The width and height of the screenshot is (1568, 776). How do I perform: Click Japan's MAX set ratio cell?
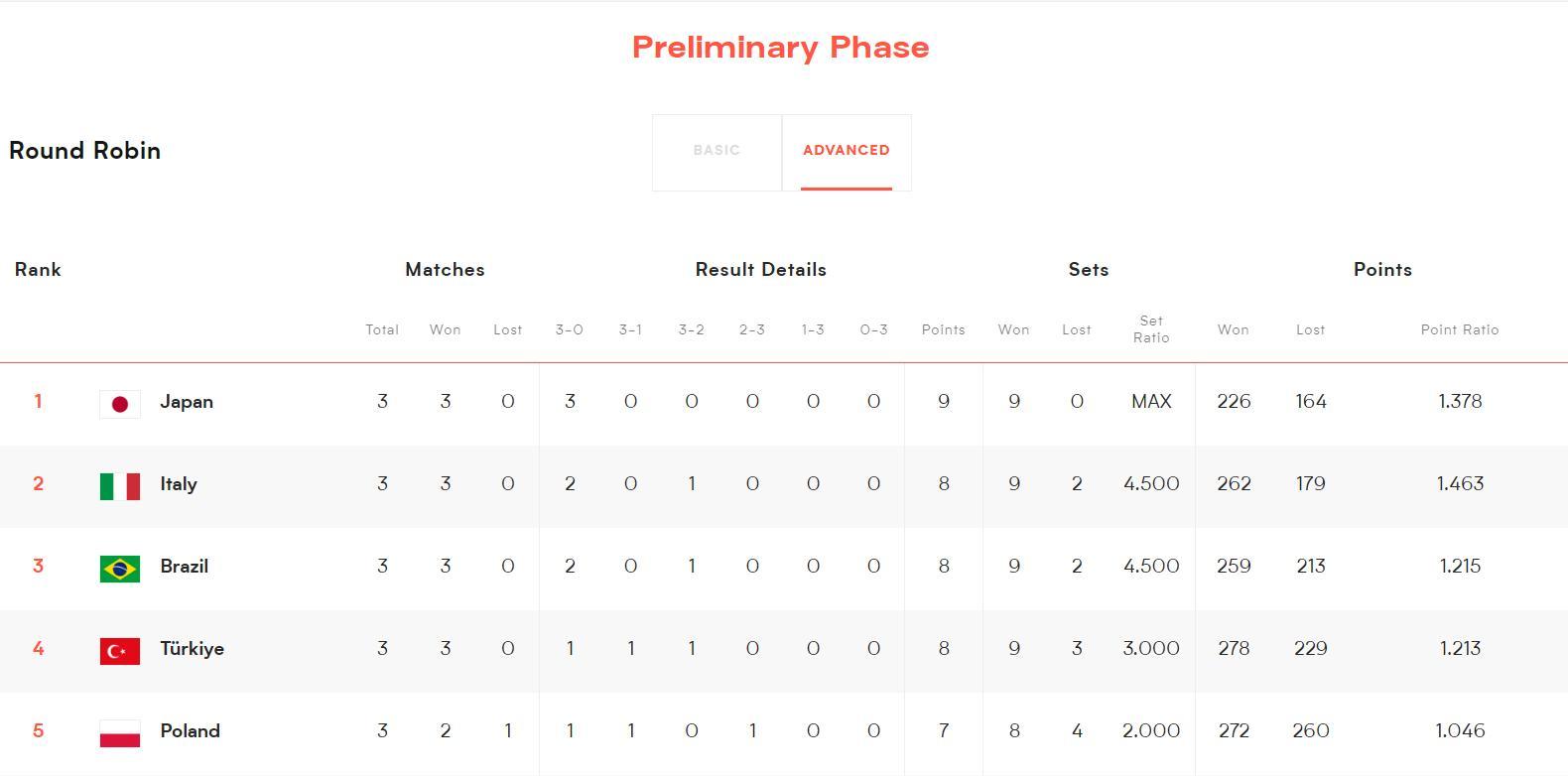(x=1151, y=402)
